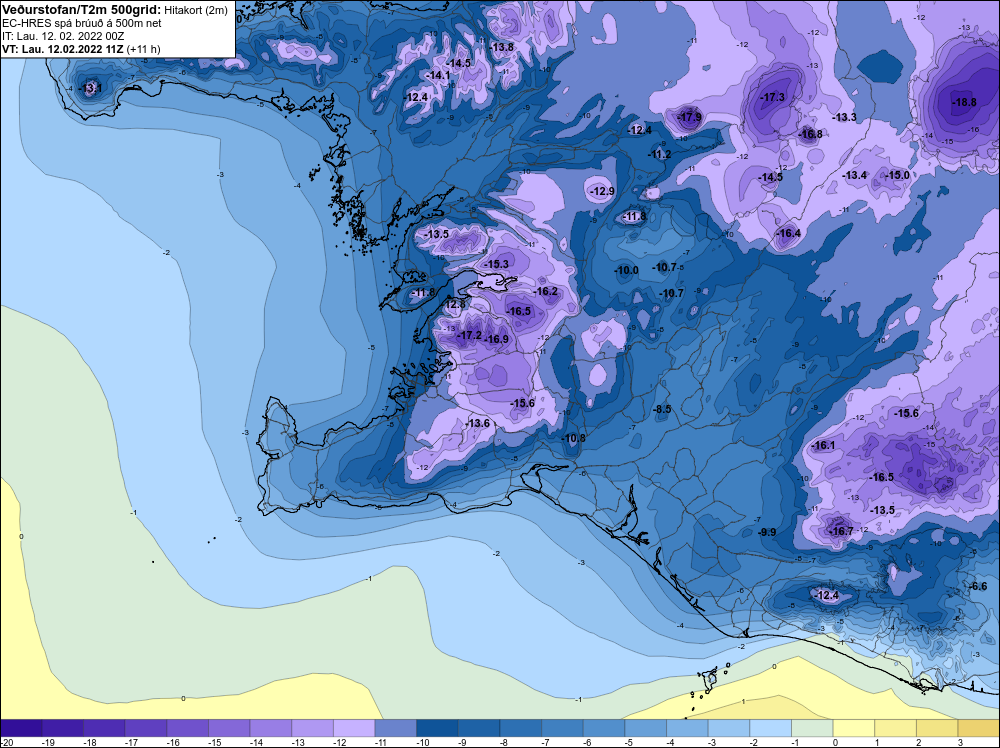The image size is (1000, 748).
Task: Click the -16.2 temperature label
Action: coord(546,291)
